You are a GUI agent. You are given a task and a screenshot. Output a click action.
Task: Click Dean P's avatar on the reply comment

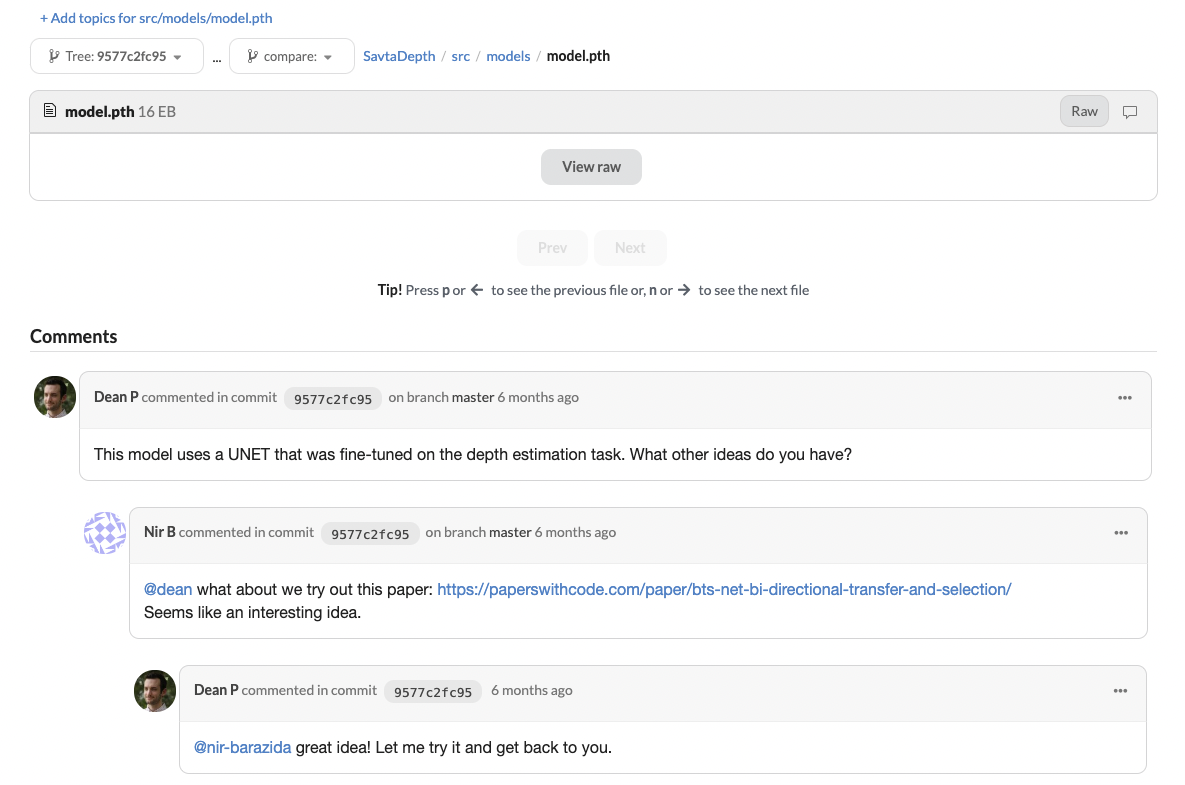tap(154, 691)
